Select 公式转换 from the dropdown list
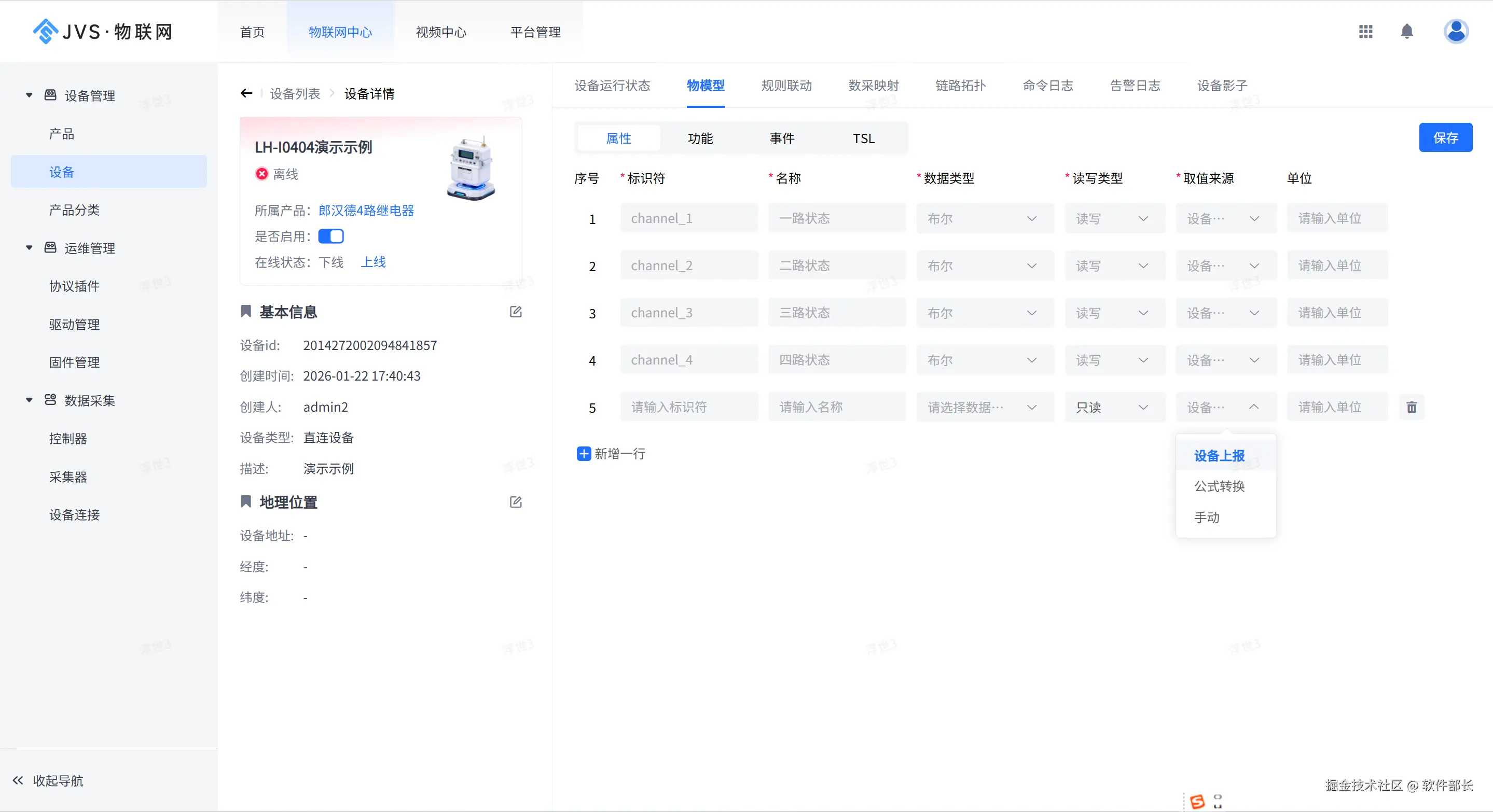The height and width of the screenshot is (812, 1493). pos(1219,486)
